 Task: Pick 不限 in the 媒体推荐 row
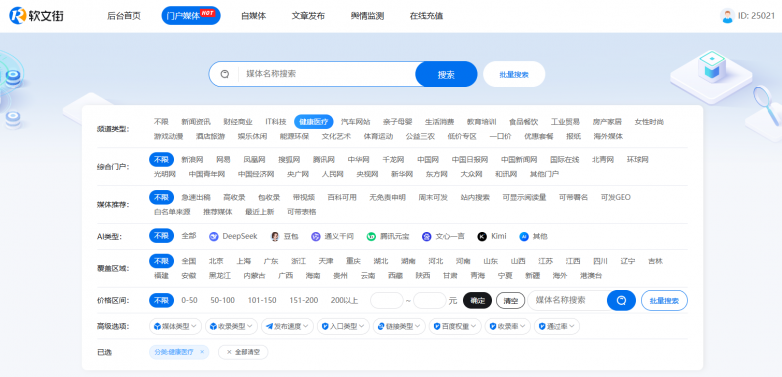(x=161, y=197)
